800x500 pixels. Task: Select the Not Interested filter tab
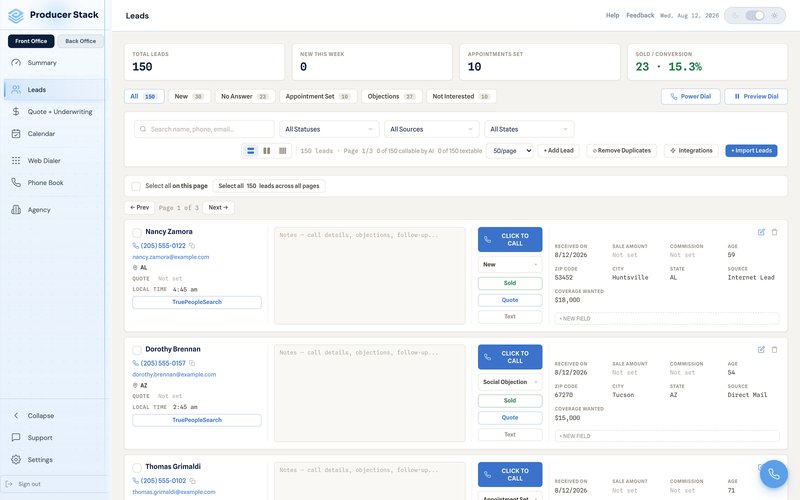461,96
